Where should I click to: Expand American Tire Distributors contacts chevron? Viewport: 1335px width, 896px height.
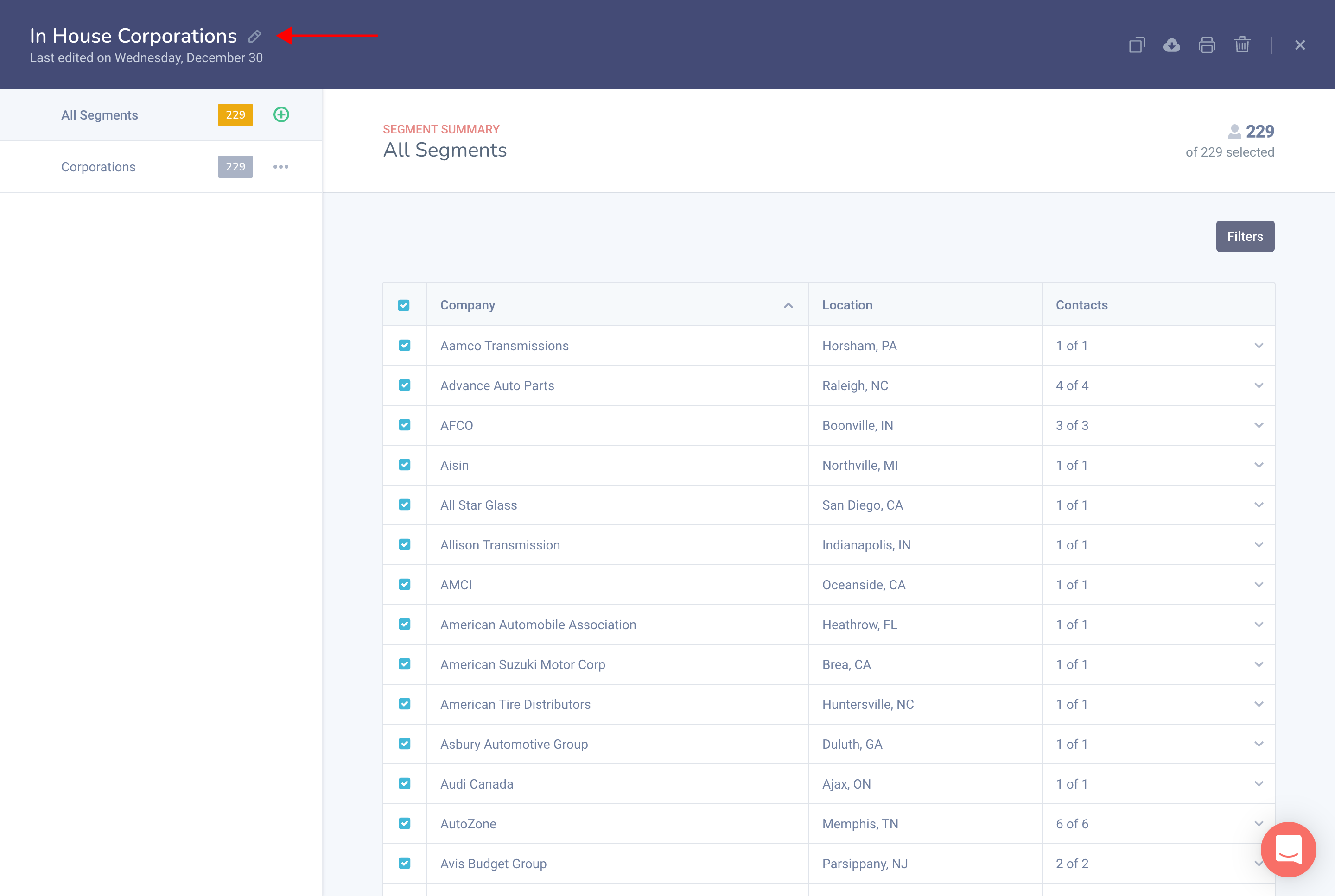coord(1259,705)
